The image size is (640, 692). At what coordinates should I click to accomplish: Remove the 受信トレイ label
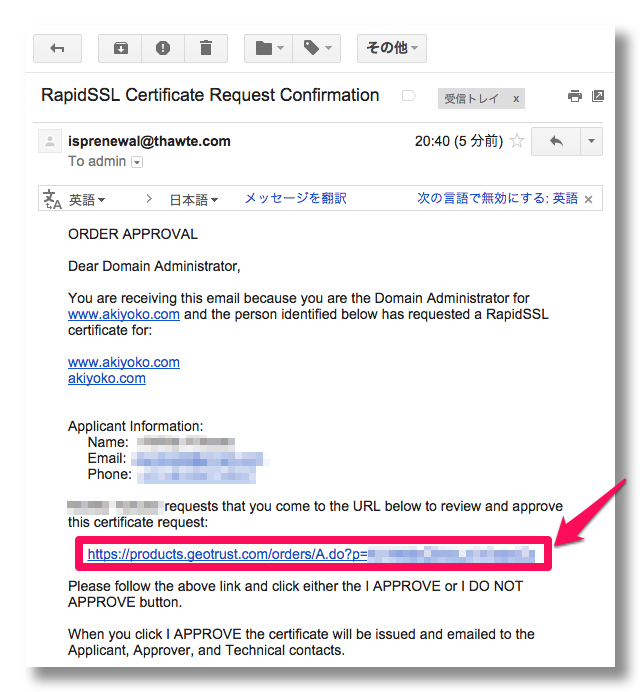click(516, 99)
